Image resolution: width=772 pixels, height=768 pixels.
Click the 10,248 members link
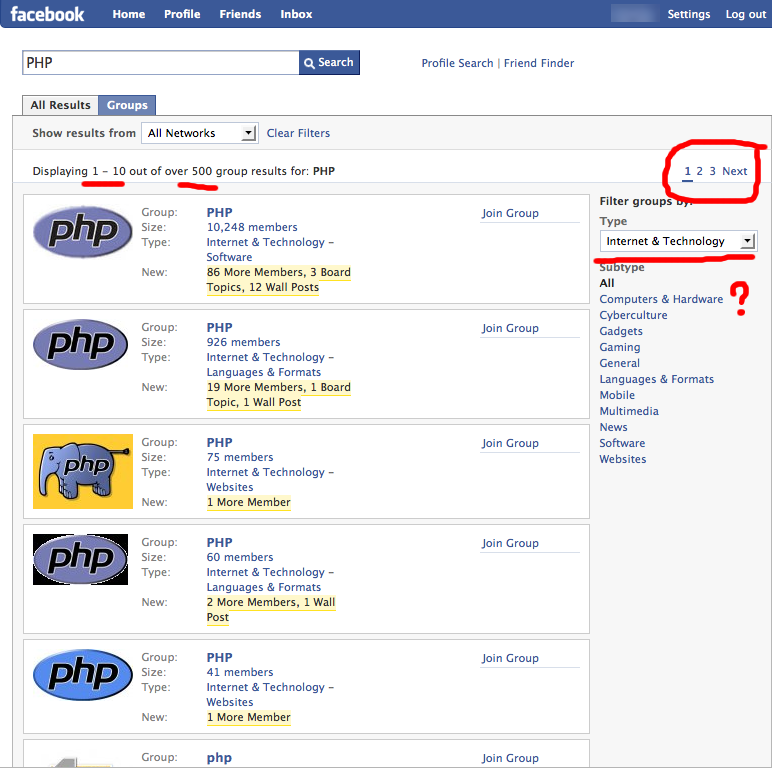pyautogui.click(x=252, y=227)
